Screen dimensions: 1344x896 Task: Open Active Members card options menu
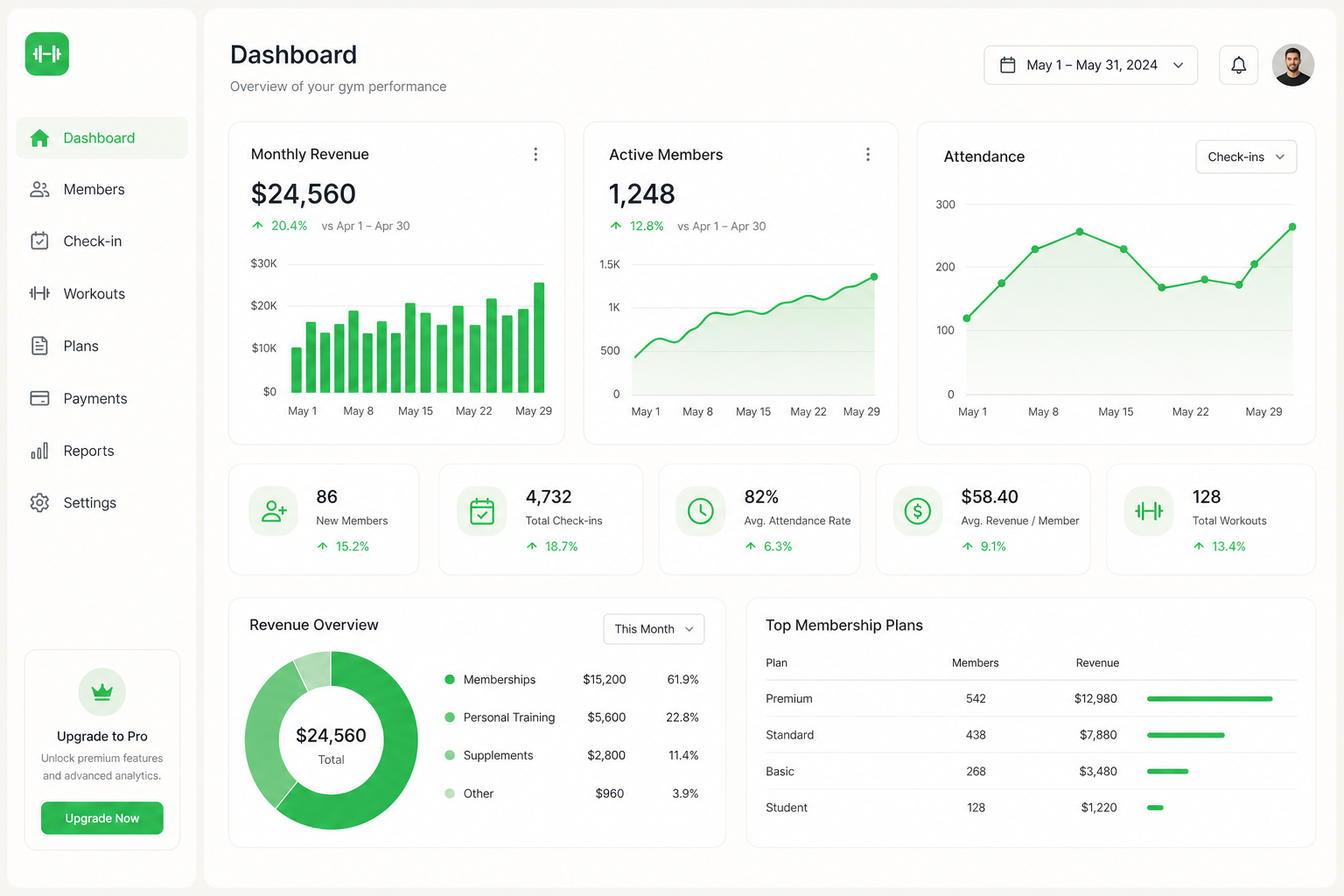(868, 154)
